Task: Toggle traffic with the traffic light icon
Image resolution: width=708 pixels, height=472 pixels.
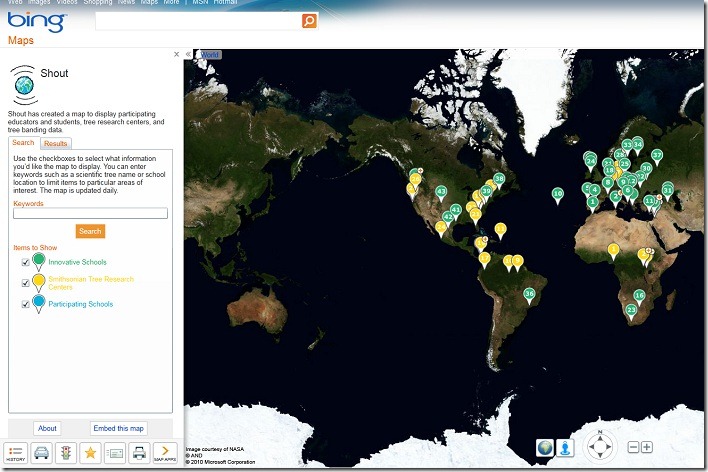Action: coord(66,453)
